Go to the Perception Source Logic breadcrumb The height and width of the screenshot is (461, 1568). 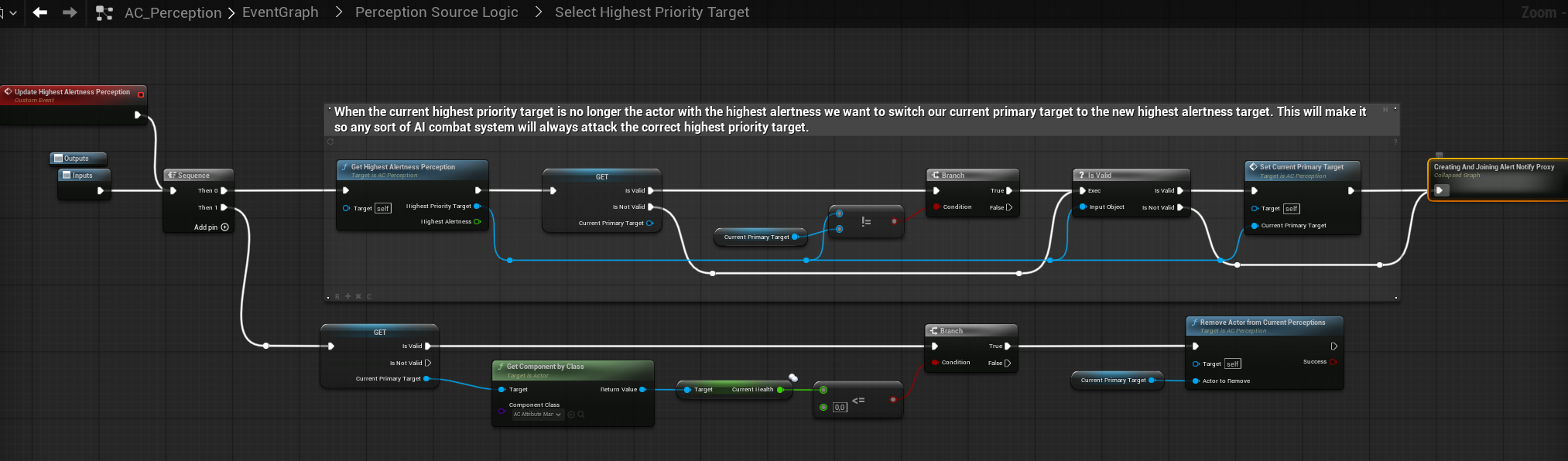[x=437, y=12]
